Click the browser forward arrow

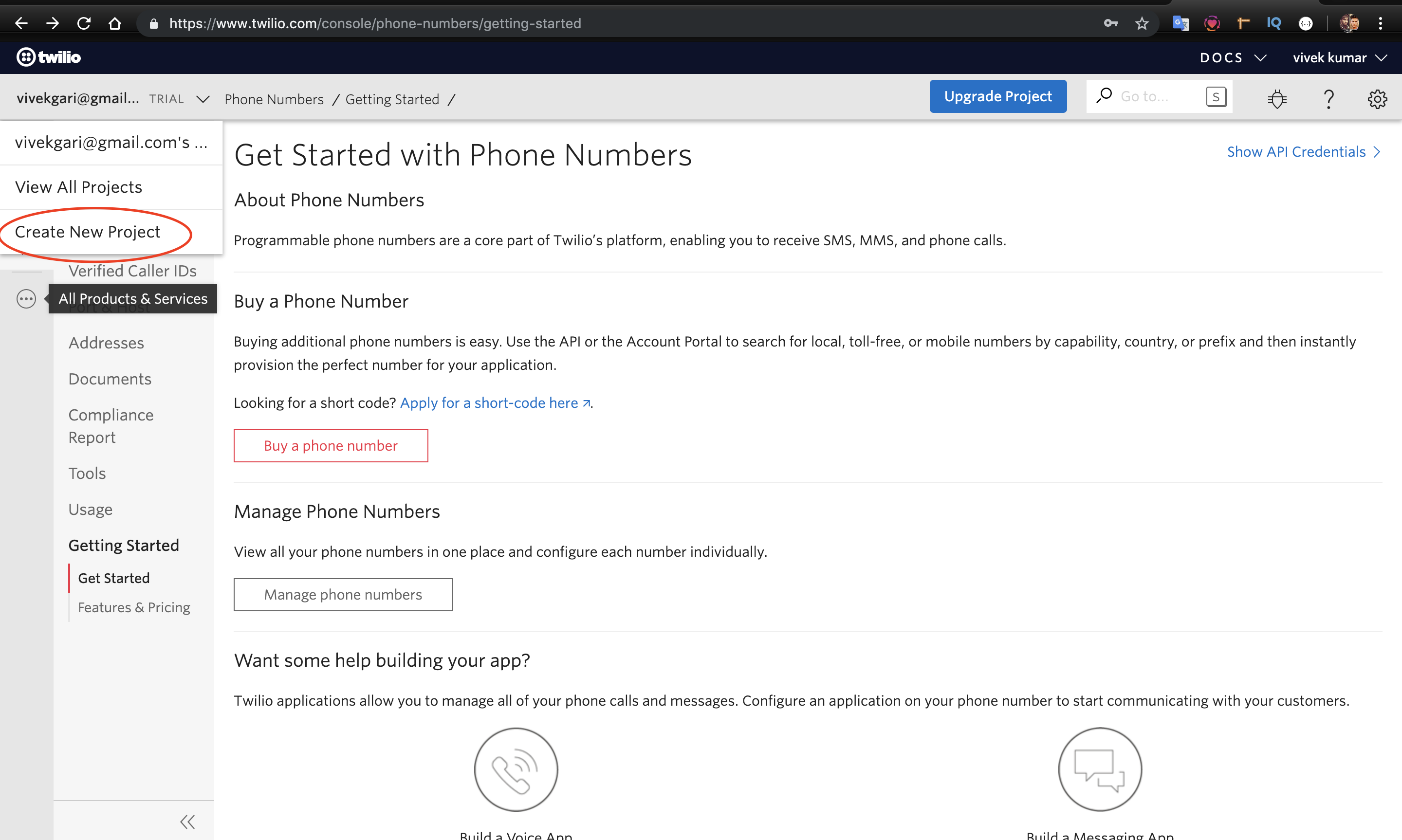click(x=53, y=23)
